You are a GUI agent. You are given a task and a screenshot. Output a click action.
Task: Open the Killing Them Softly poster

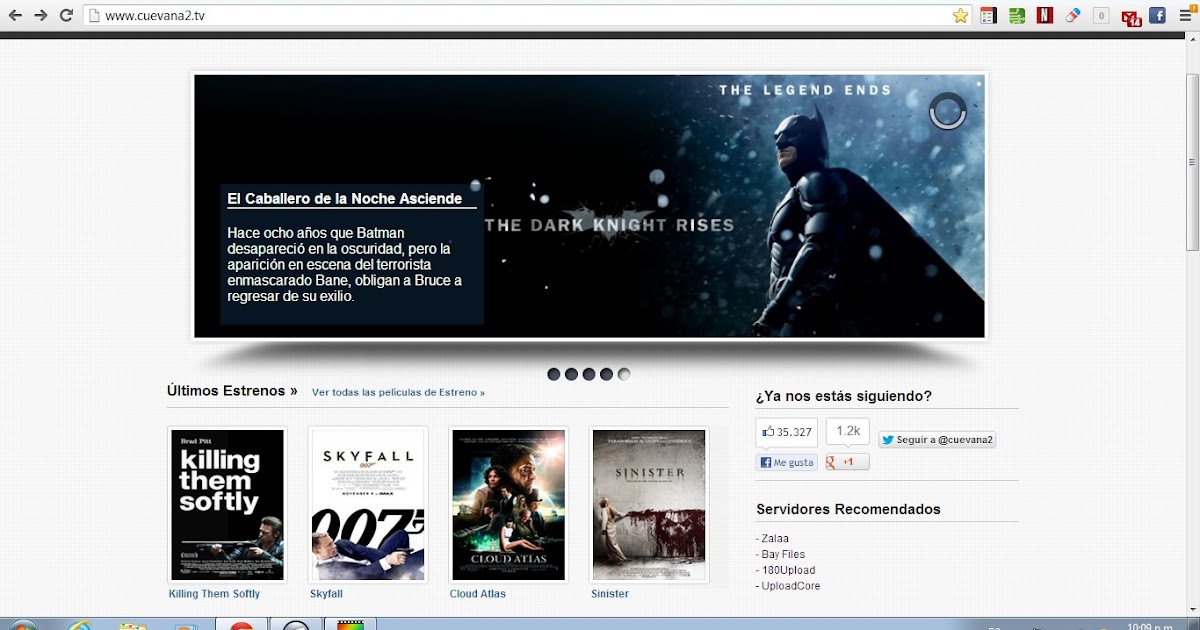coord(227,504)
